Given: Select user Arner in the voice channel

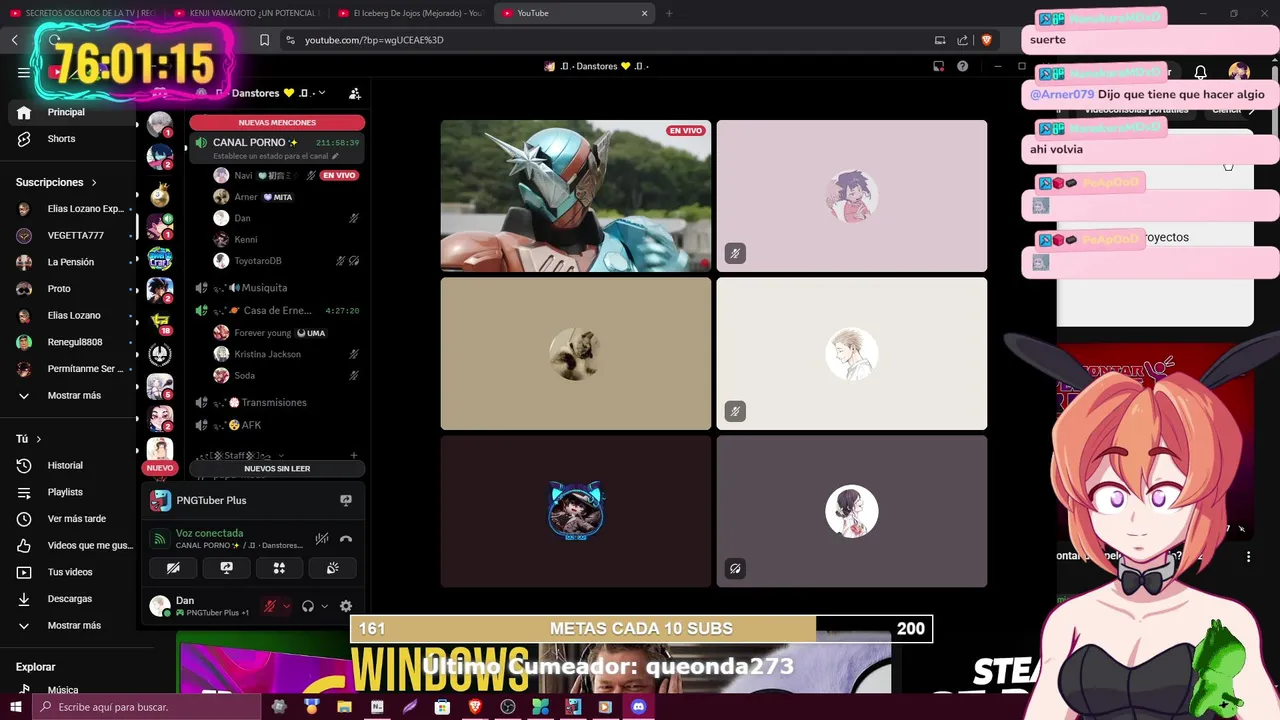Looking at the screenshot, I should tap(285, 197).
